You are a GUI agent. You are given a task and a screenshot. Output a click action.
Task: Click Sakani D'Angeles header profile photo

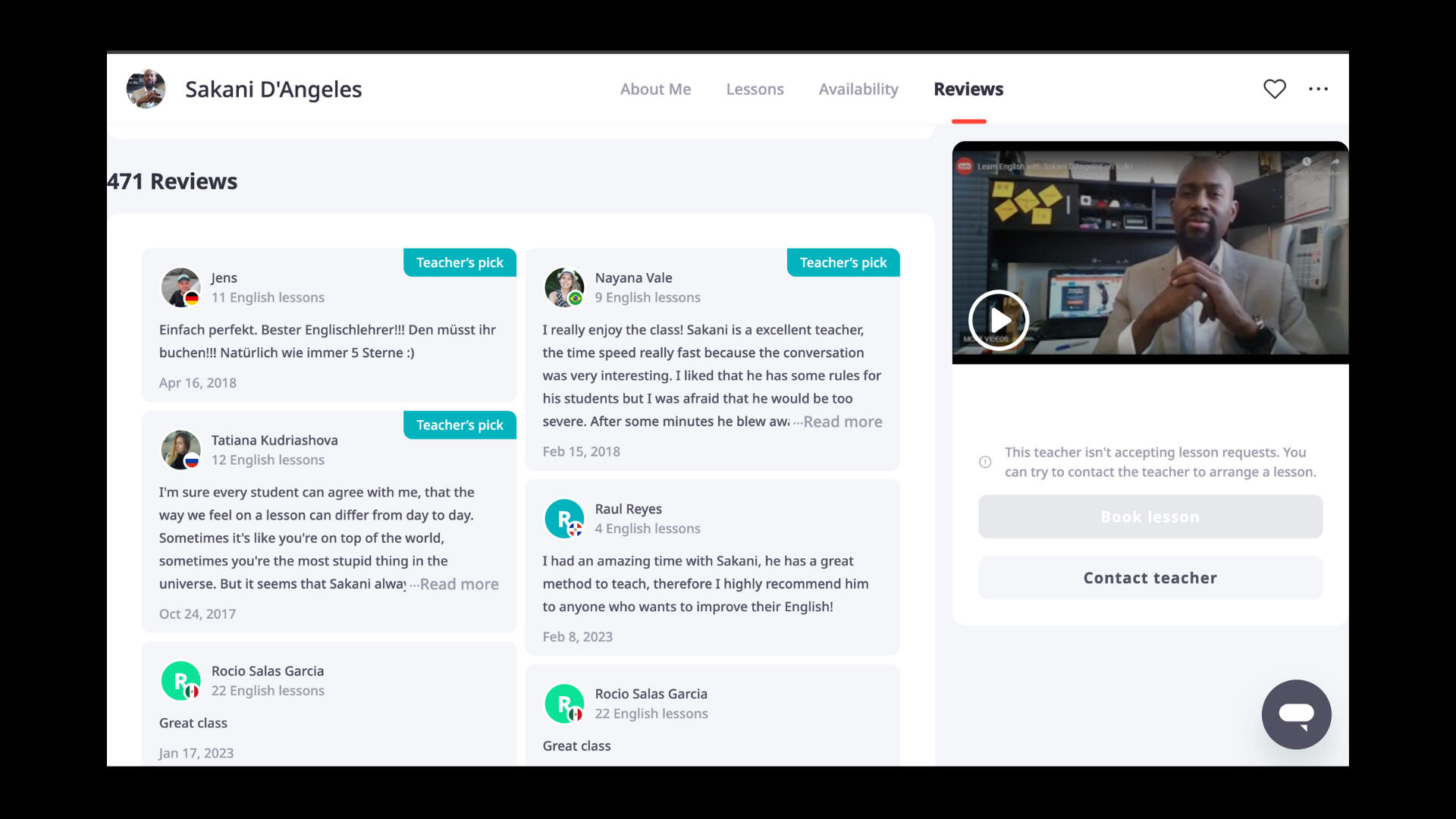(146, 89)
